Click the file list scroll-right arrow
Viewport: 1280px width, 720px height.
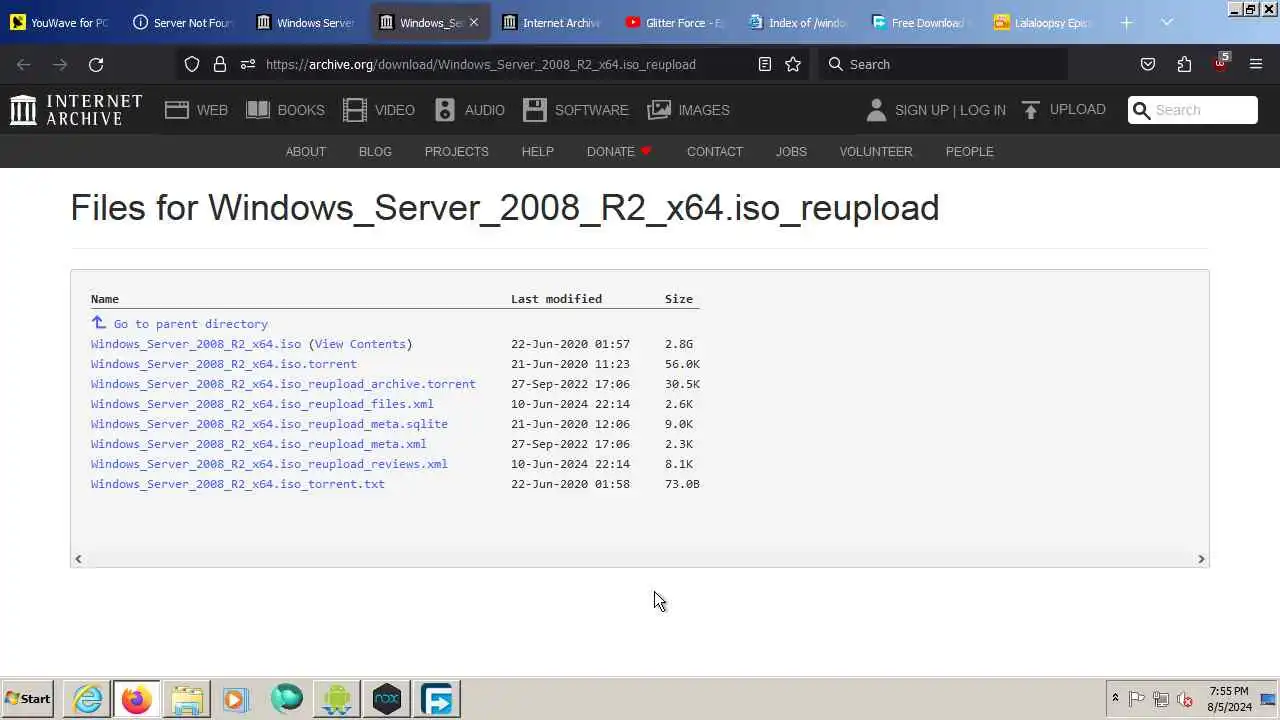coord(1201,559)
